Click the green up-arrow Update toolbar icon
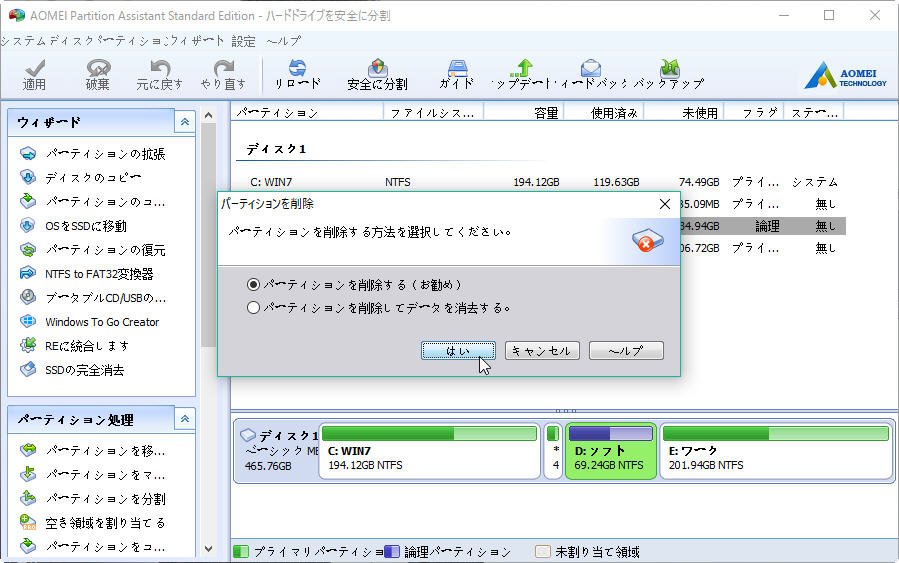 tap(522, 68)
